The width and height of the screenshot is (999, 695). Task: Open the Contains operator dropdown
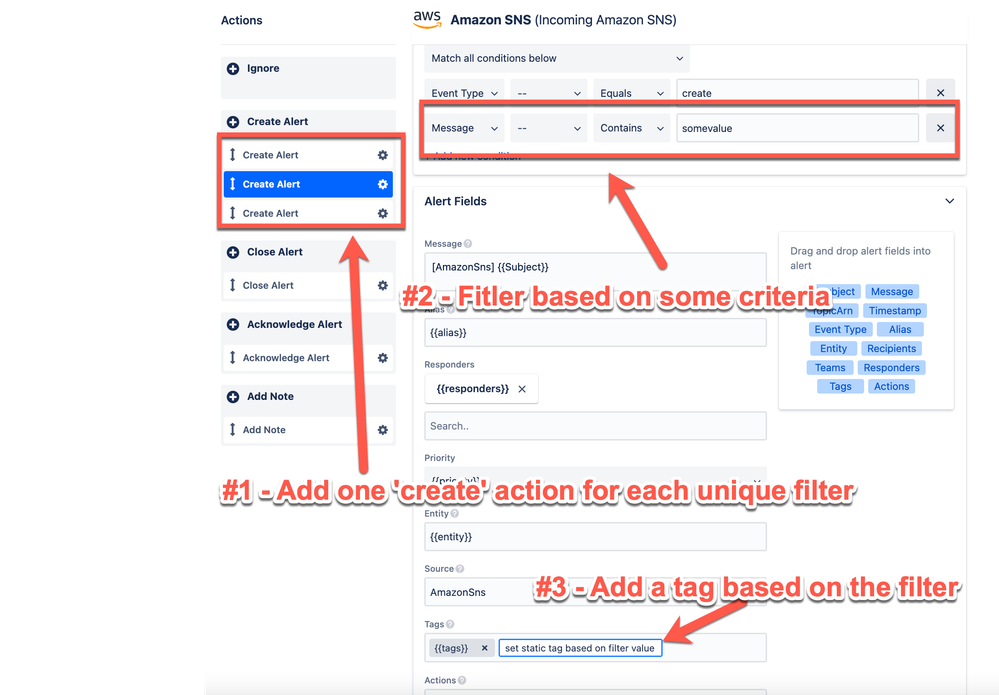tap(631, 128)
